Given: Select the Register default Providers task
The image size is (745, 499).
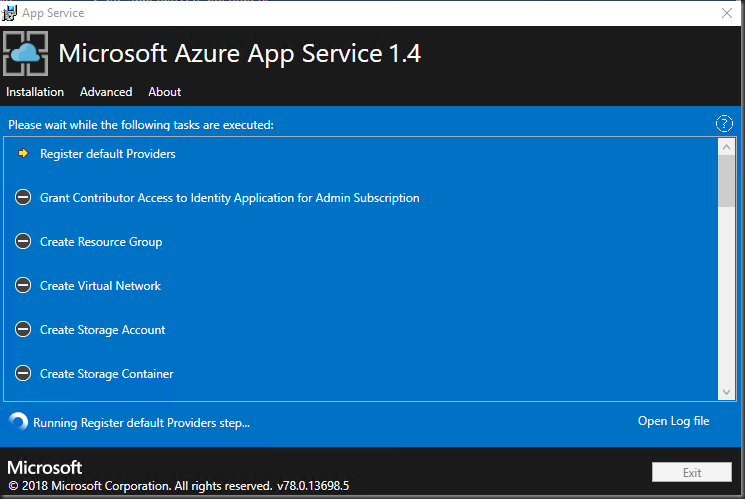Looking at the screenshot, I should tap(108, 154).
